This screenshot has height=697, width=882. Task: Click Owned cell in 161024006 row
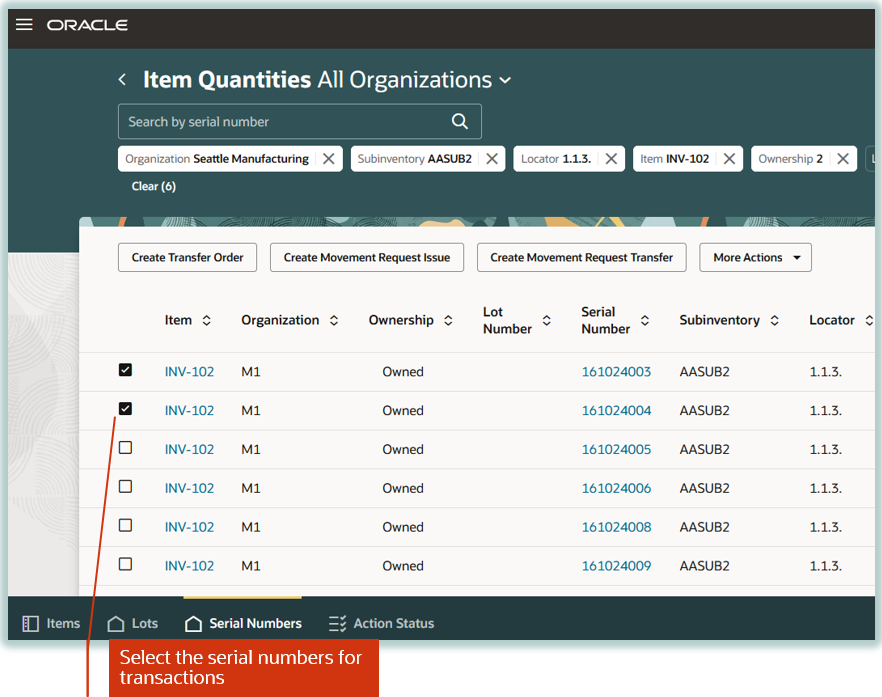[403, 488]
